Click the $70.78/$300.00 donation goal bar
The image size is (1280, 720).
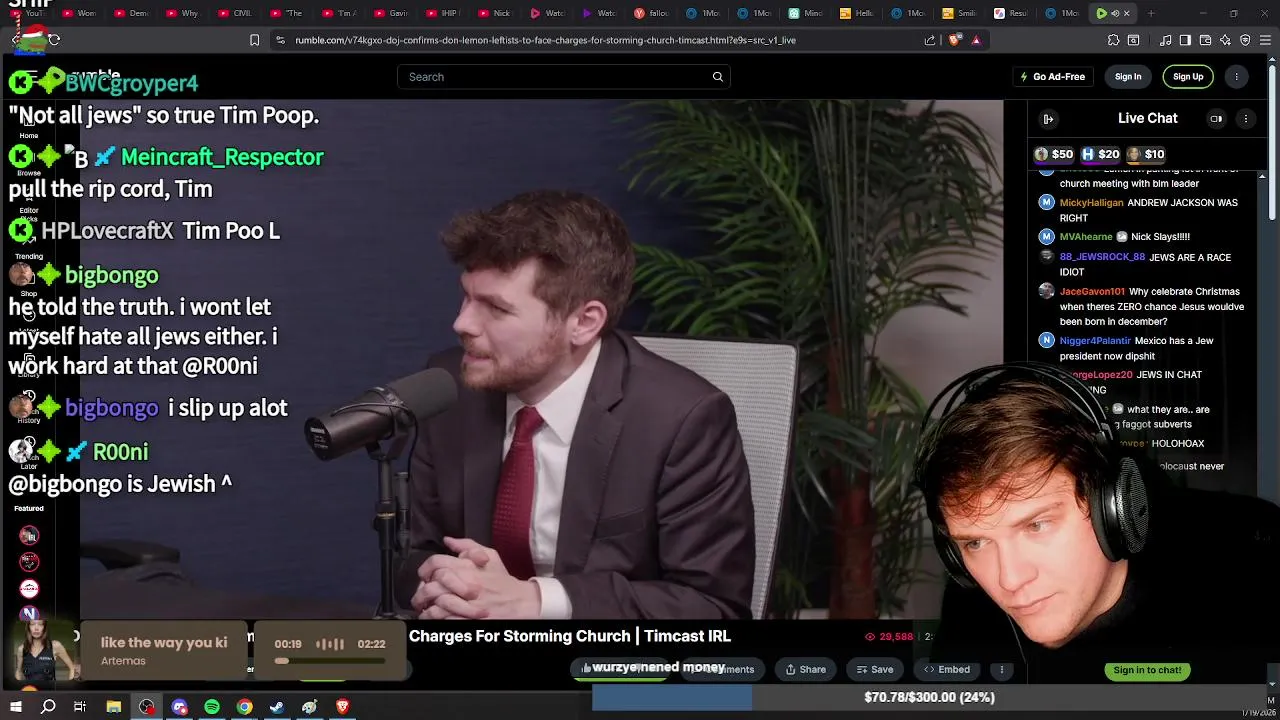[929, 697]
